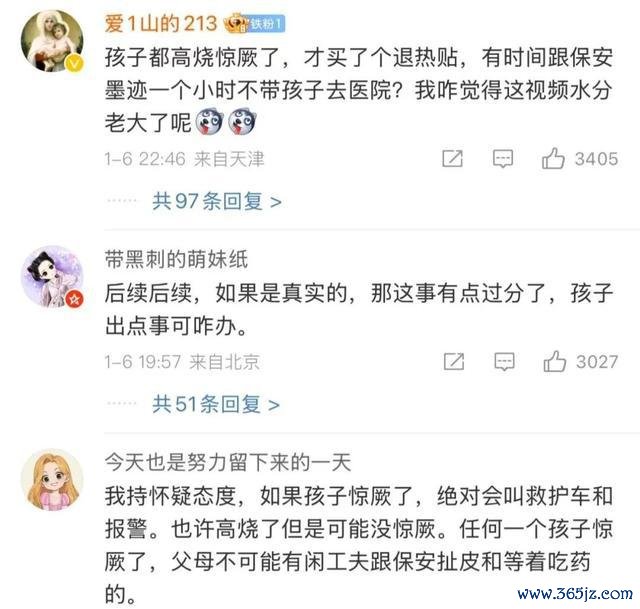The image size is (640, 609).
Task: Tap the yellow verified badge on first avatar
Action: point(75,64)
